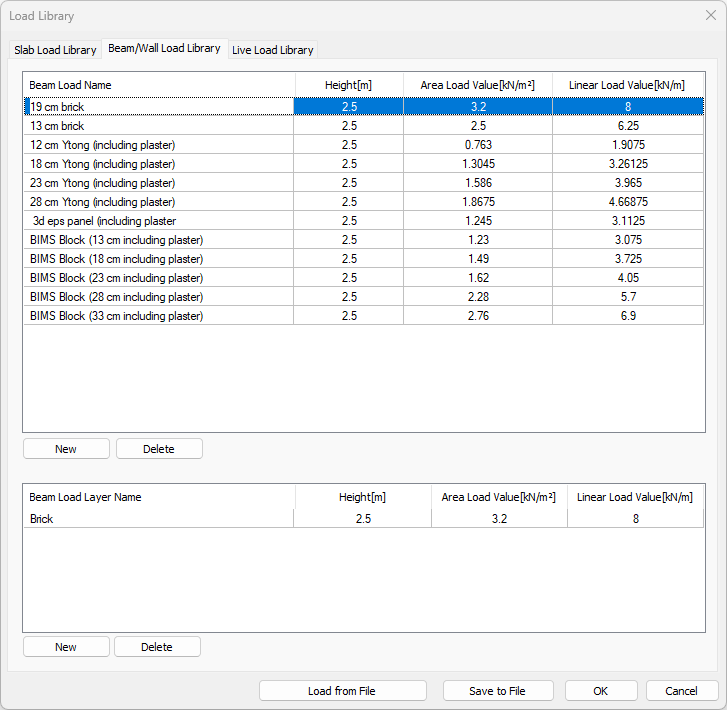Screen dimensions: 727x710
Task: Edit area load value 1.586 cell
Action: (x=478, y=183)
